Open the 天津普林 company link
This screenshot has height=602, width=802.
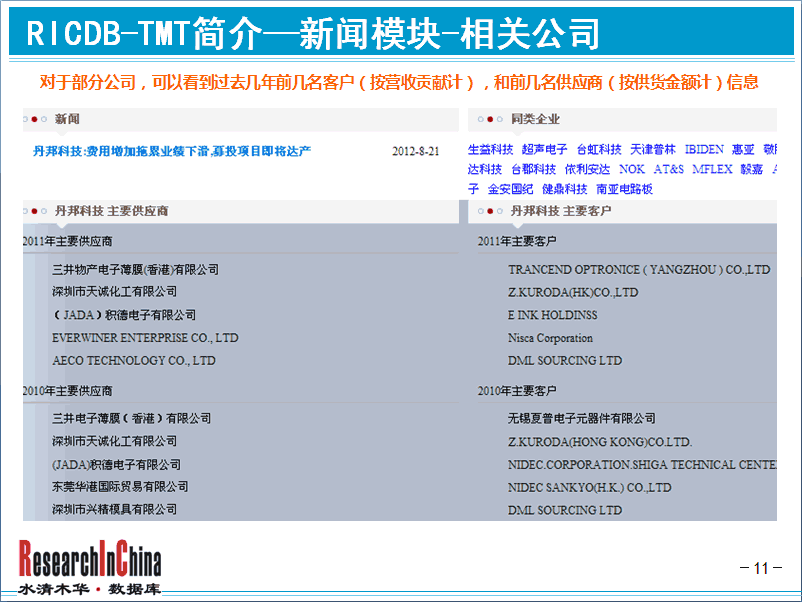(x=653, y=149)
